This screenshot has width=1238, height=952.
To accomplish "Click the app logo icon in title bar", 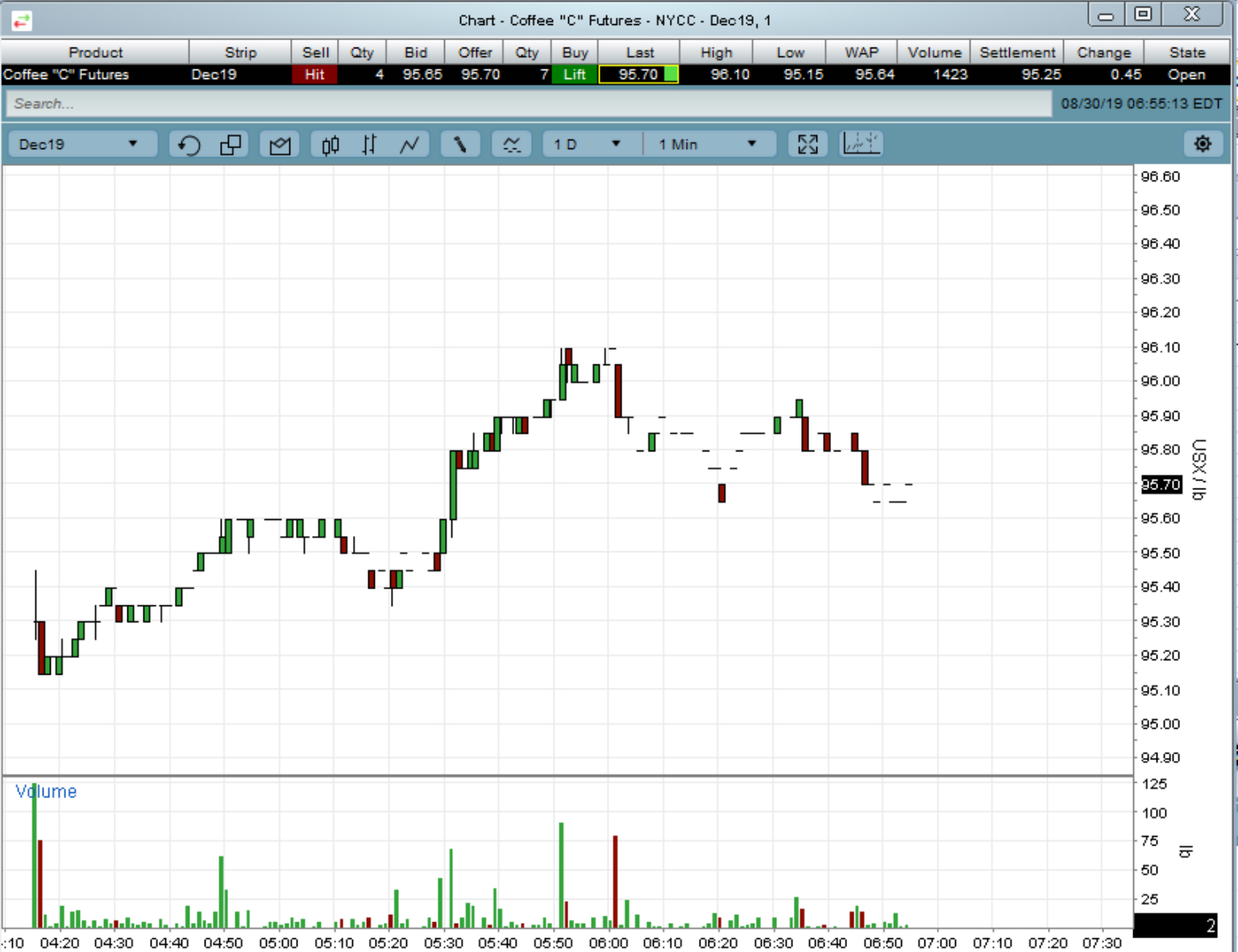I will 22,21.
